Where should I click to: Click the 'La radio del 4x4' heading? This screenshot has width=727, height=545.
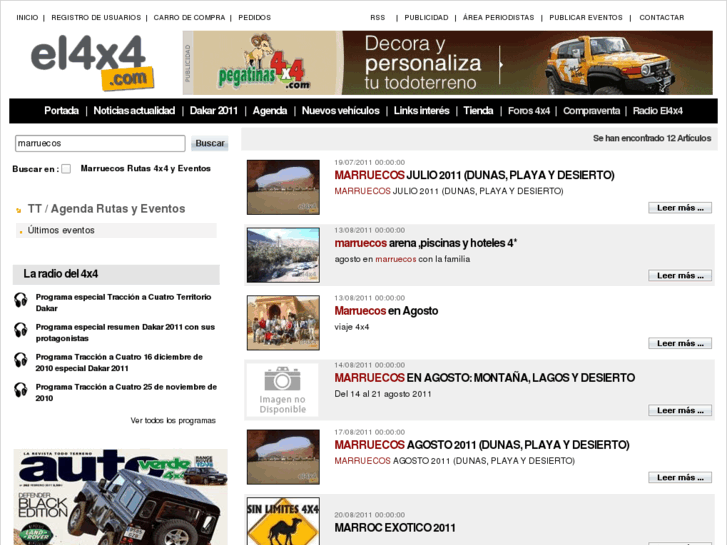coord(61,274)
